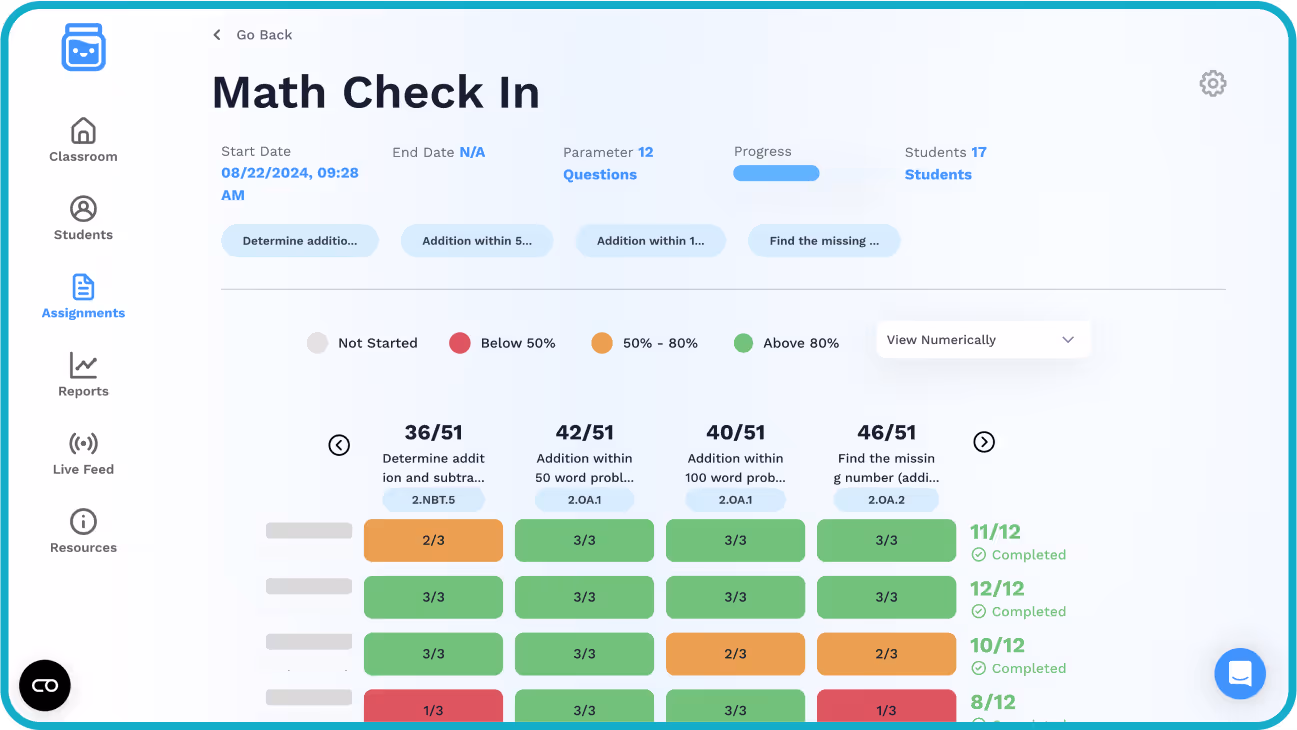Open the assignment settings gear
This screenshot has height=730, width=1297.
(x=1212, y=83)
